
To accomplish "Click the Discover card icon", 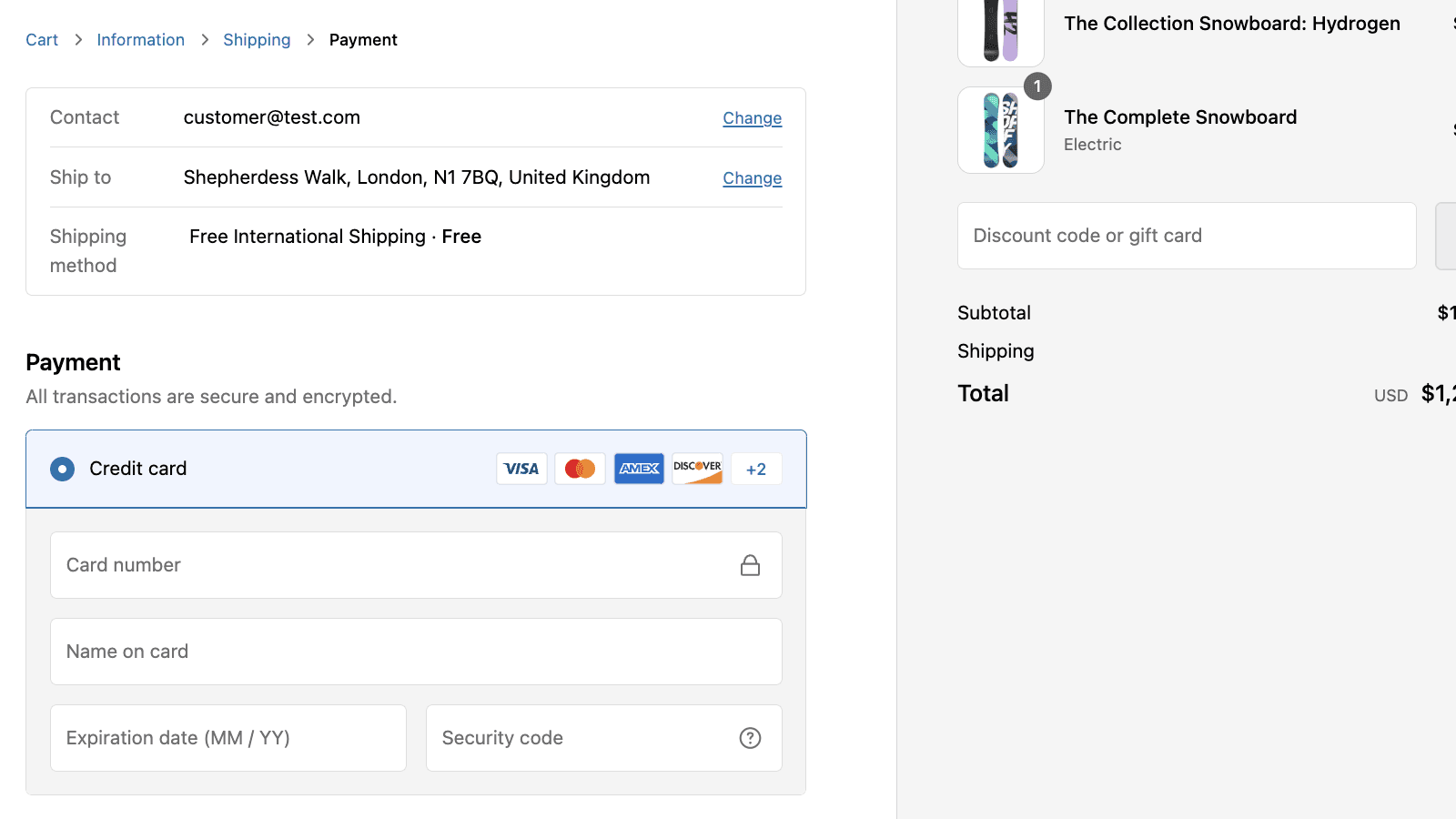I will (x=697, y=469).
